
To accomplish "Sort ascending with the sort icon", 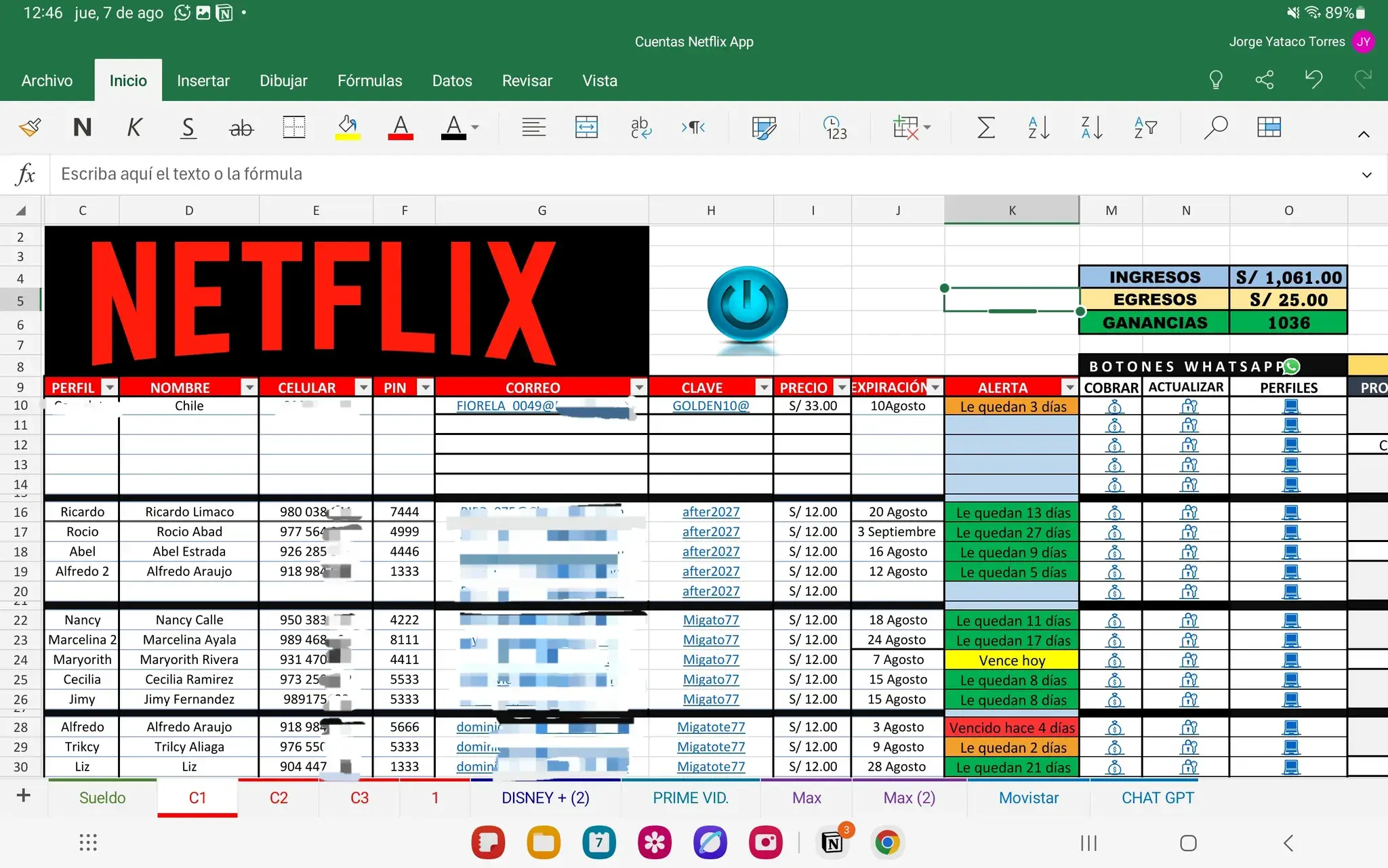I will point(1038,127).
